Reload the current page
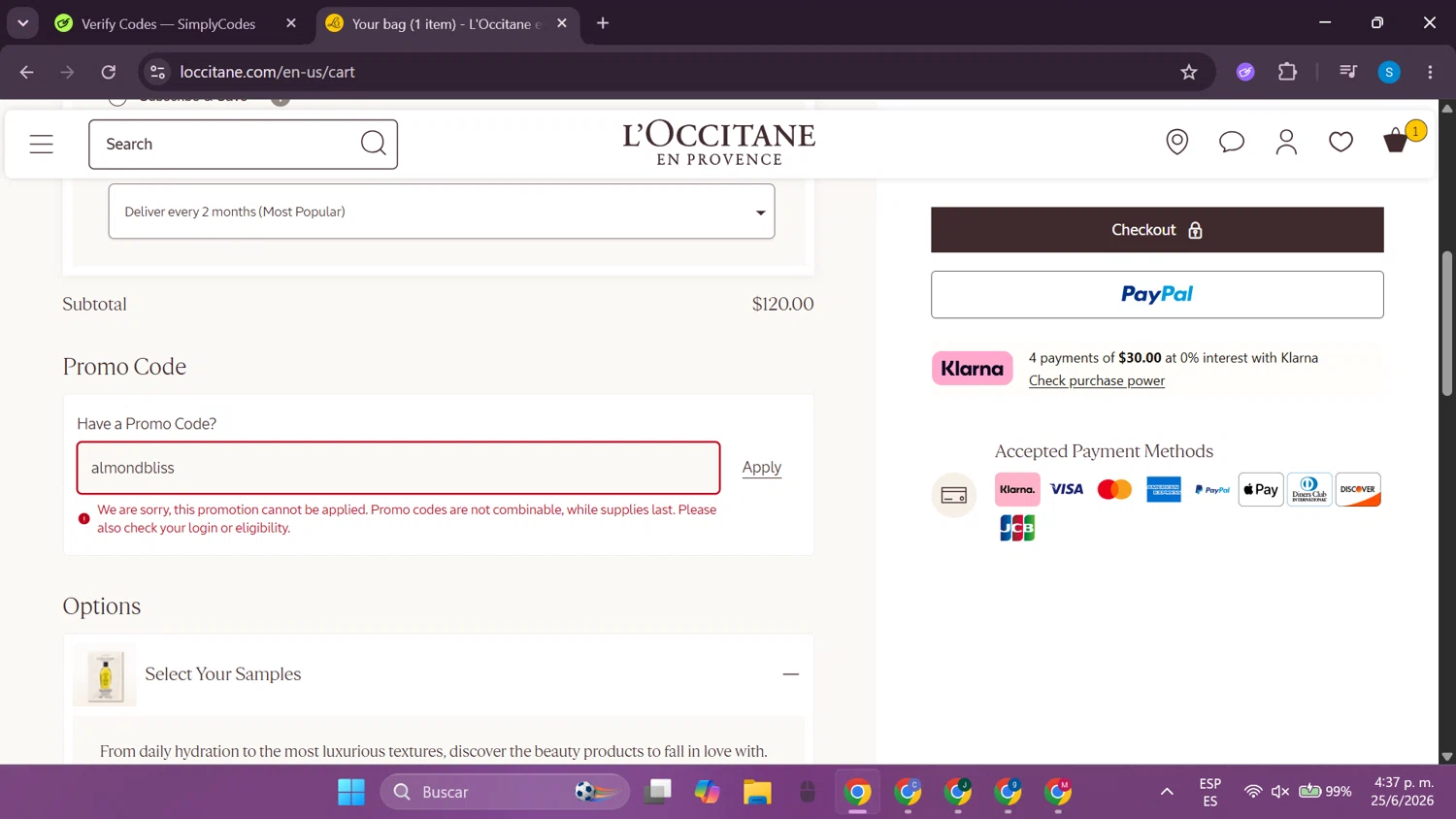 point(109,72)
